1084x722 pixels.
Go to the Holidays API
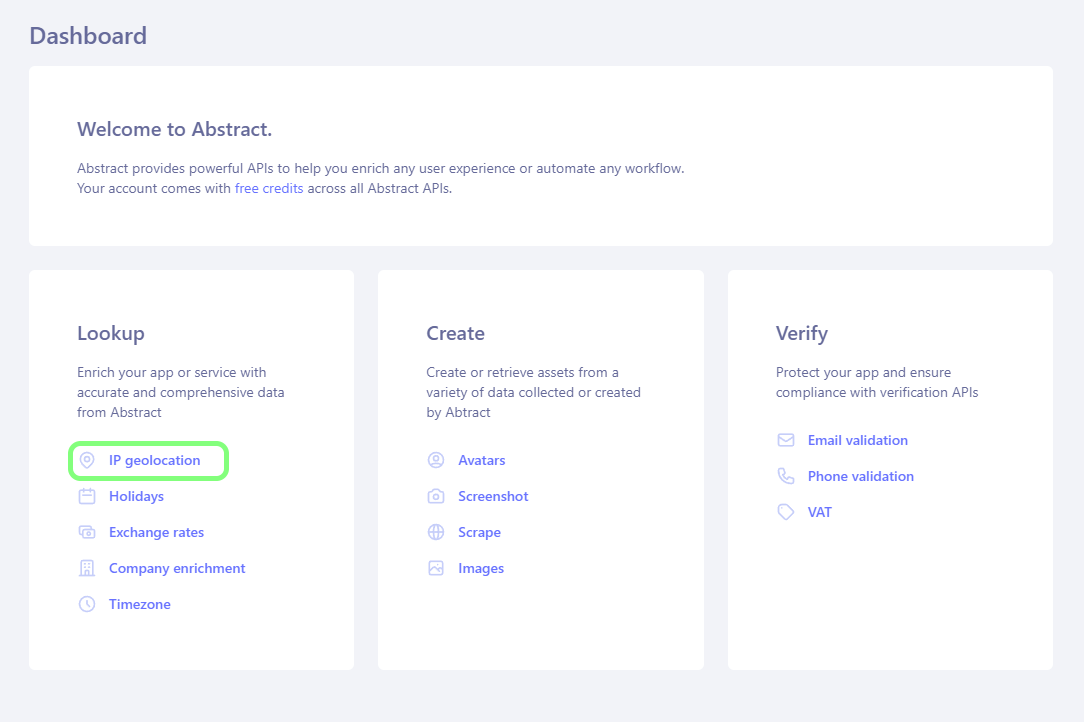click(x=136, y=496)
